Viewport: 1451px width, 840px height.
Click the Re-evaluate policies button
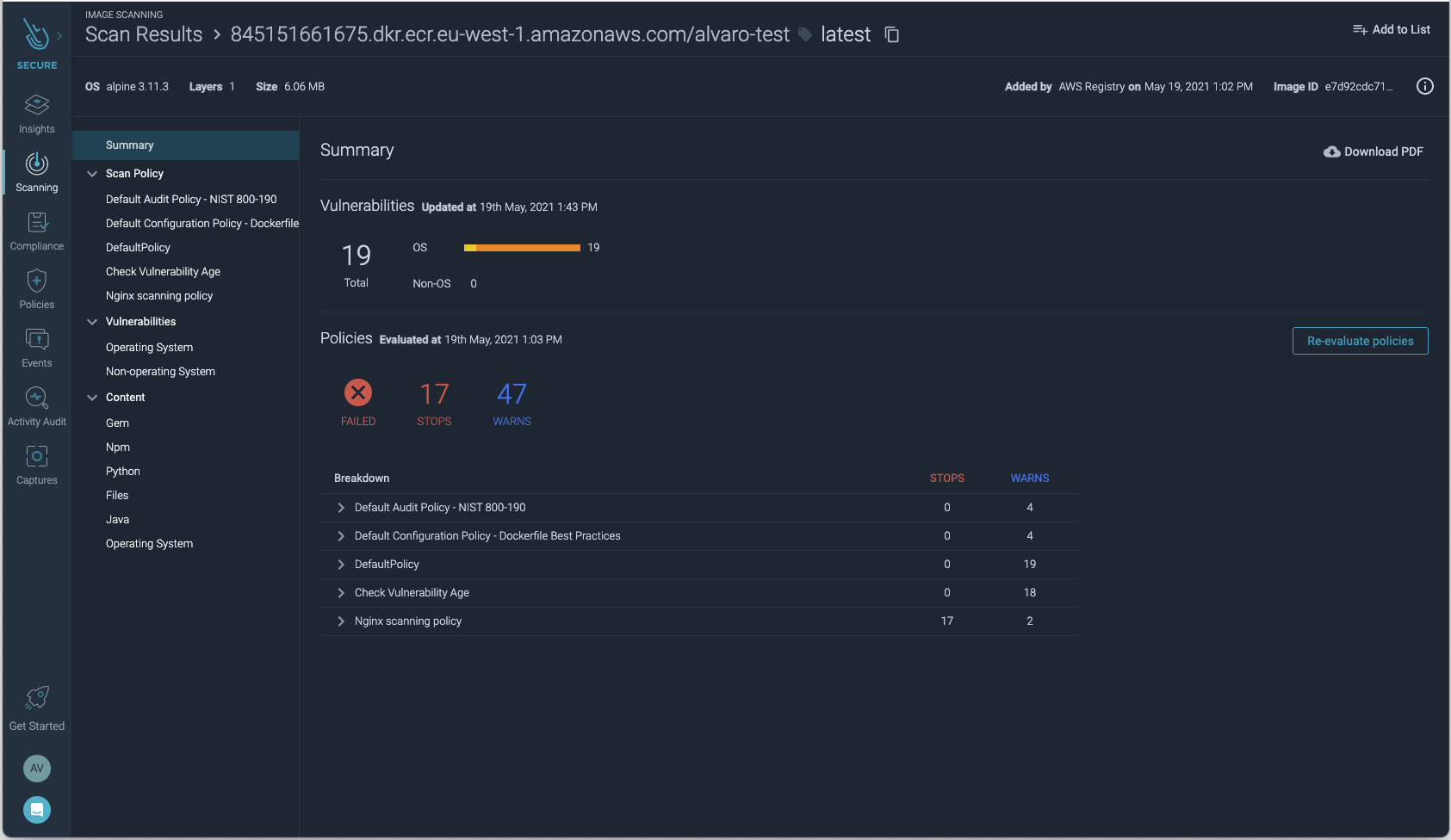1359,341
